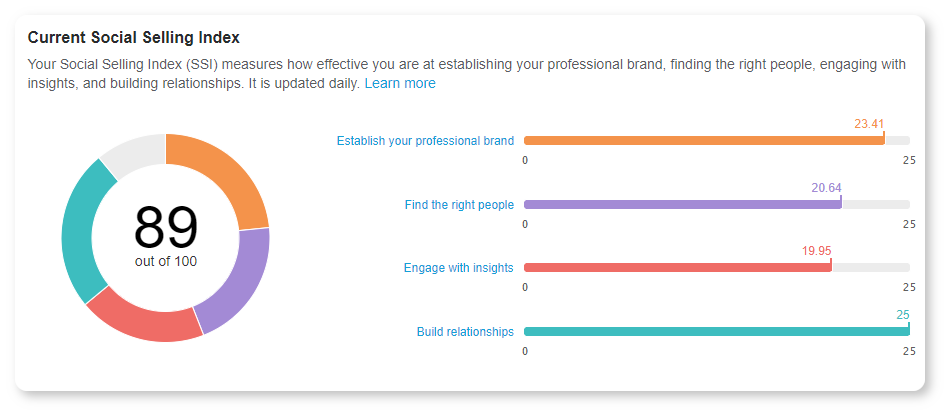The height and width of the screenshot is (416, 950).
Task: Select Engage with insights link
Action: (x=459, y=268)
